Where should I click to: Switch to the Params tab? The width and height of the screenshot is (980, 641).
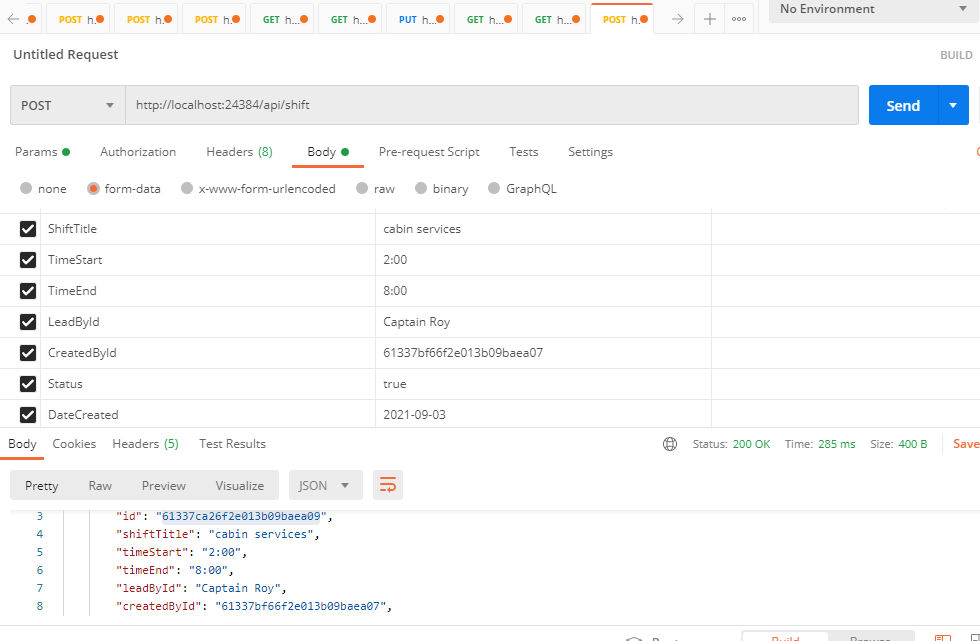[x=42, y=152]
